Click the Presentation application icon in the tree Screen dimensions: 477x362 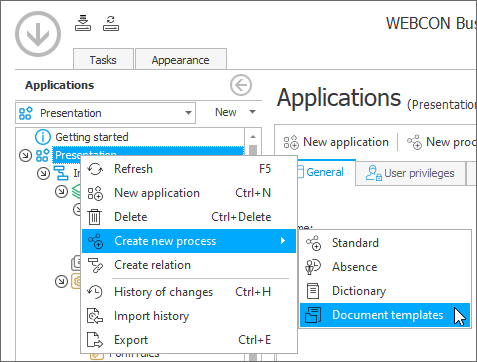tap(43, 155)
